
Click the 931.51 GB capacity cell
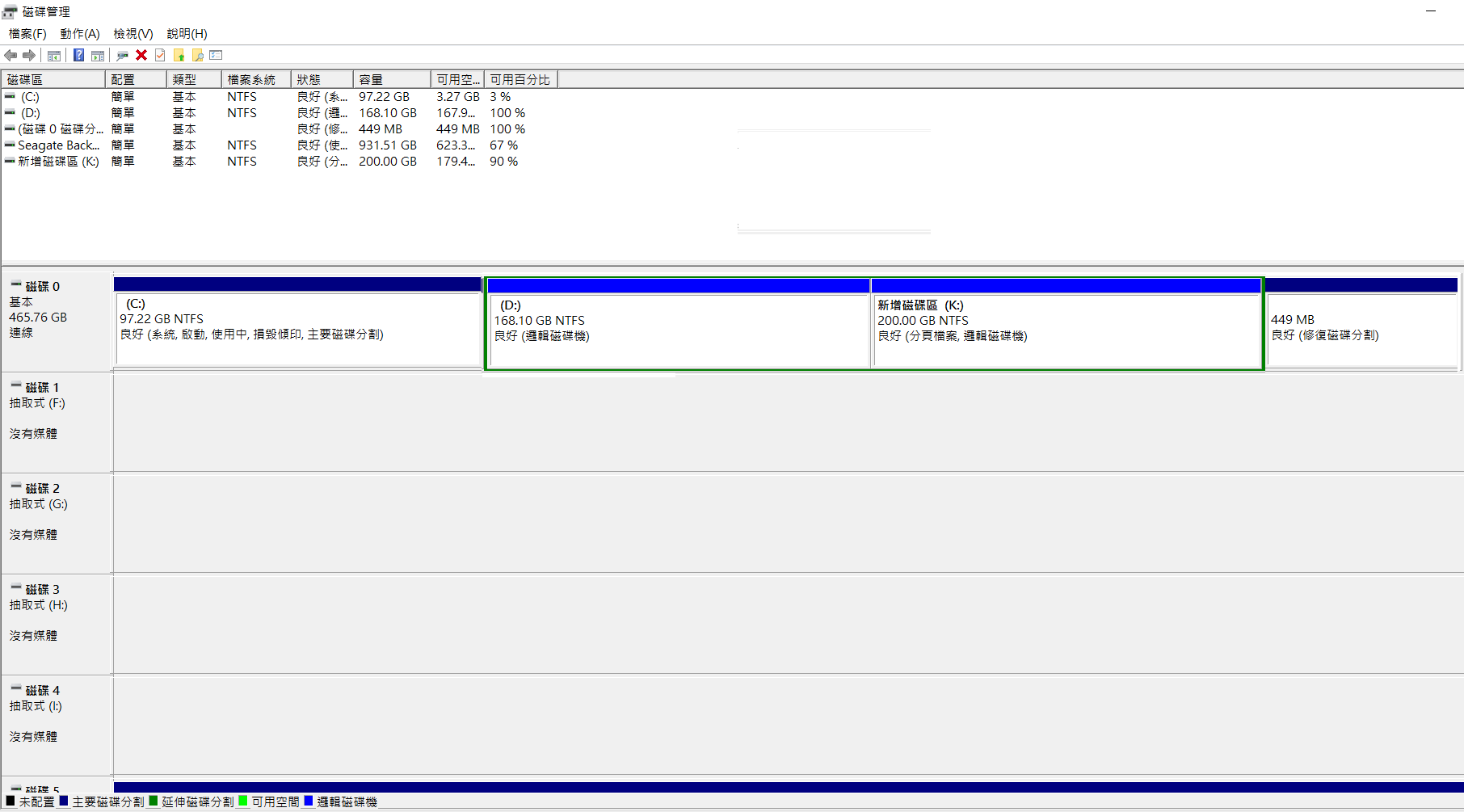click(x=388, y=145)
